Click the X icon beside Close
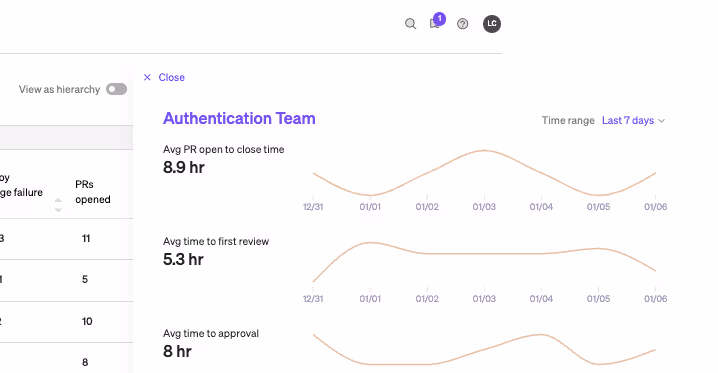This screenshot has width=718, height=373. click(x=147, y=77)
